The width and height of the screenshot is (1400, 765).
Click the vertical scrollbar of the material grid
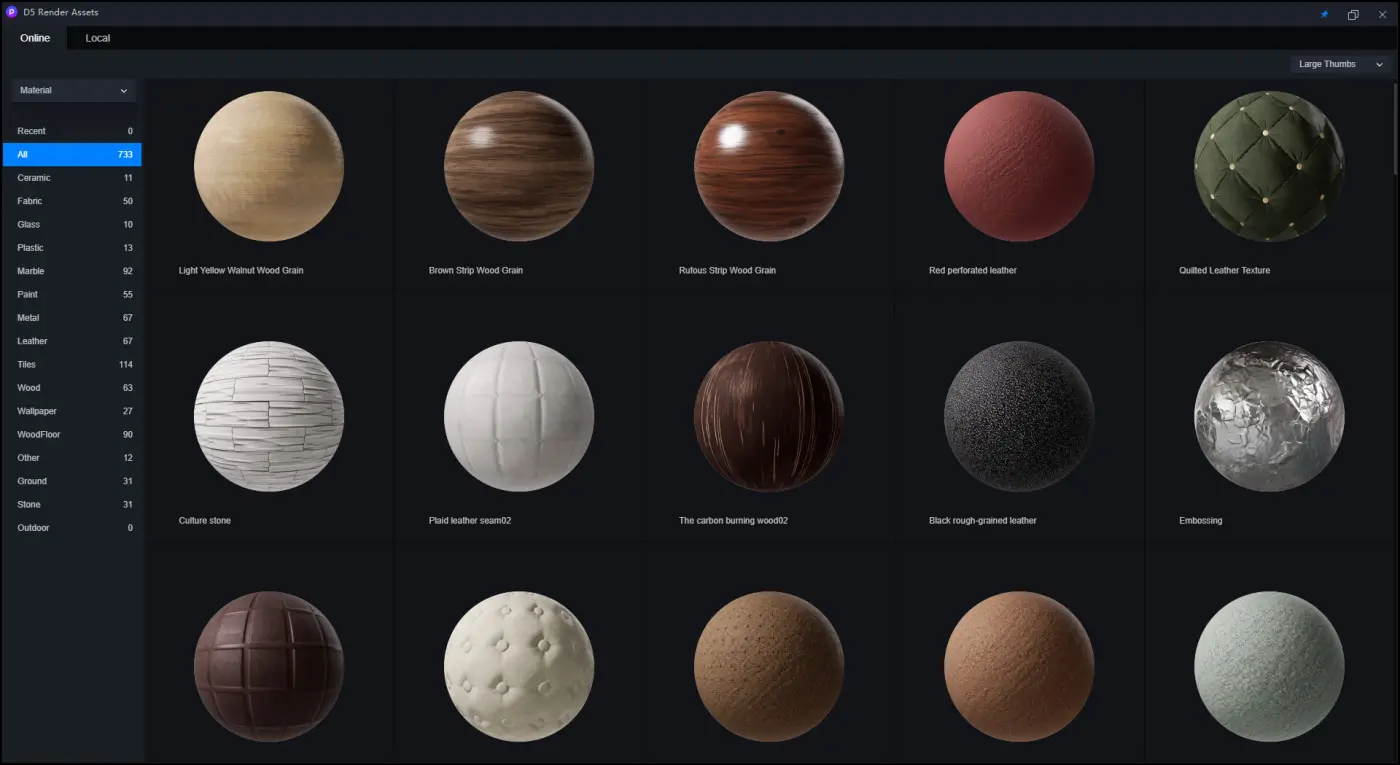pyautogui.click(x=1396, y=130)
